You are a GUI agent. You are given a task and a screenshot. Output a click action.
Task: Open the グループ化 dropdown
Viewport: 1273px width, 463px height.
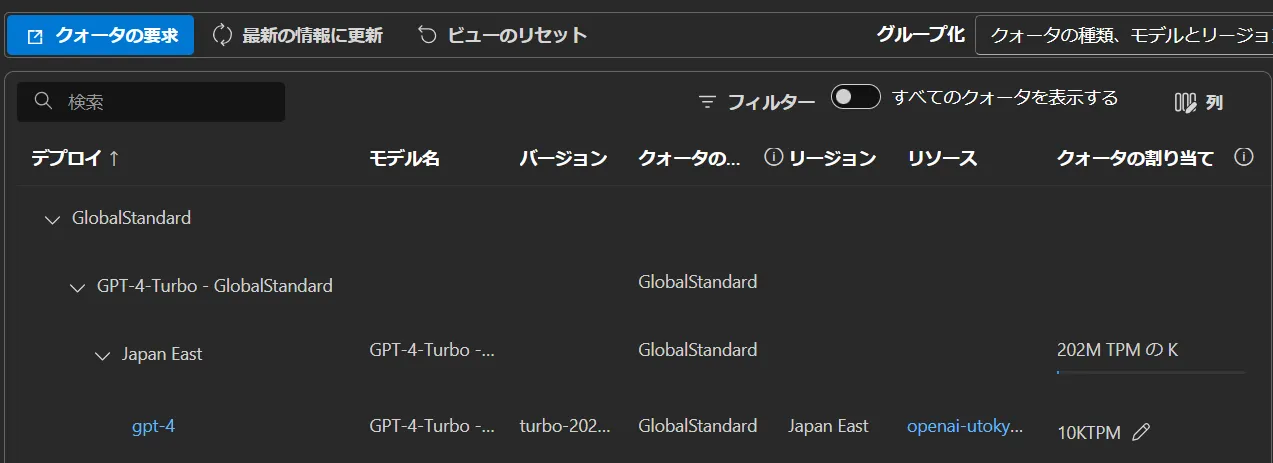pos(1123,36)
